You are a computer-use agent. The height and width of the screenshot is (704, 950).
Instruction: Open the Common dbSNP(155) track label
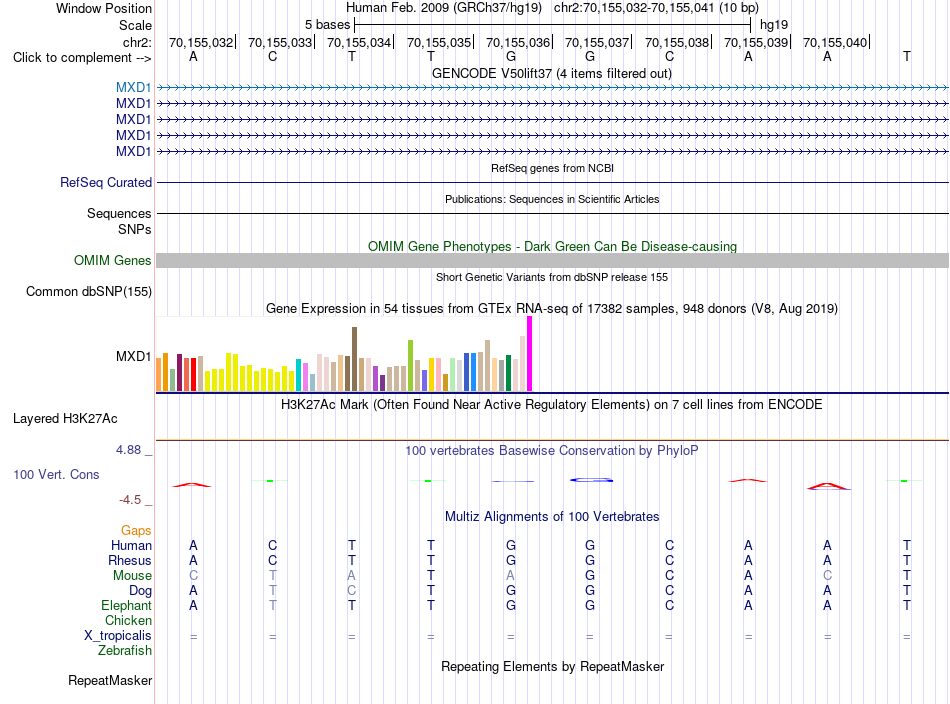click(x=89, y=291)
